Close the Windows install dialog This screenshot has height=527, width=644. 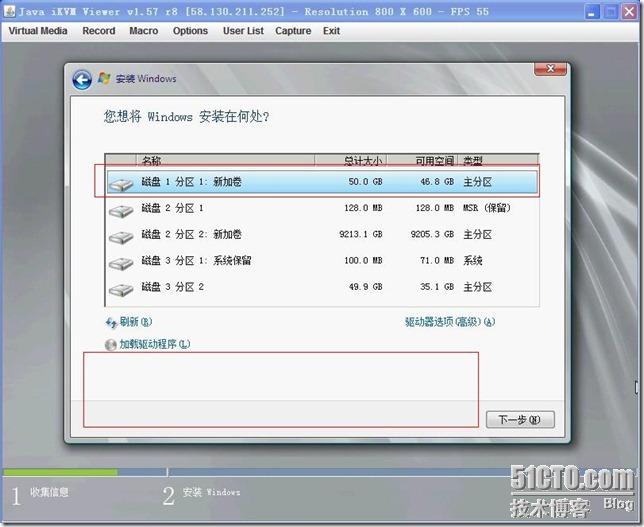coord(550,69)
